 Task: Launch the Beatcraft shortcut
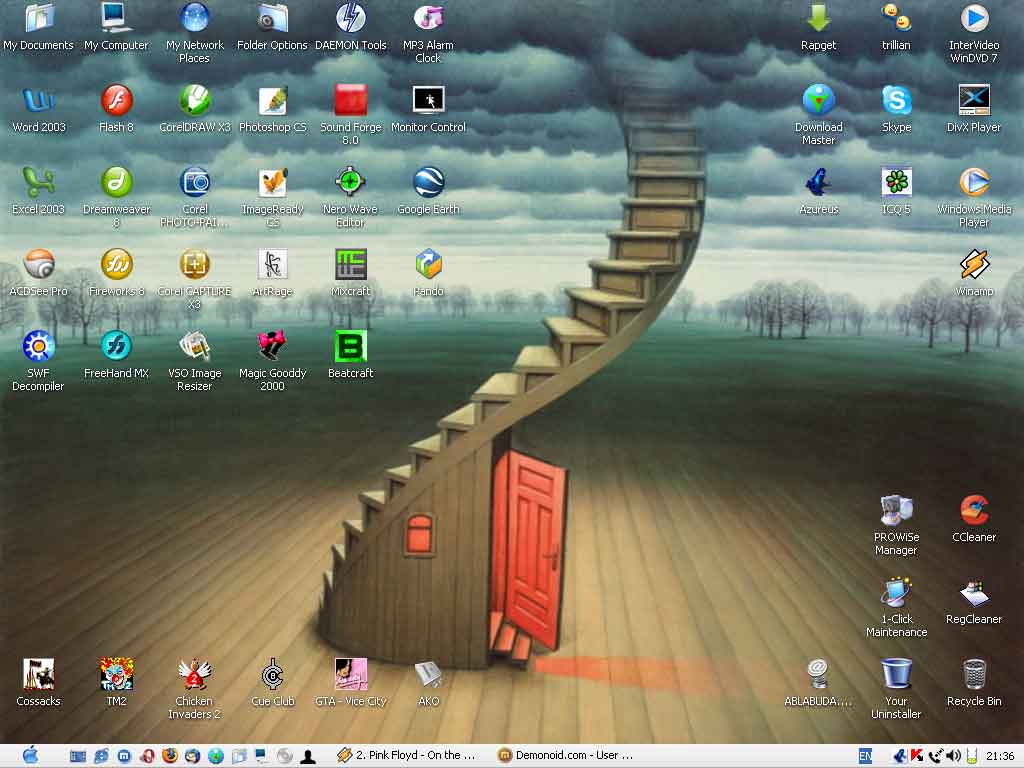click(351, 345)
